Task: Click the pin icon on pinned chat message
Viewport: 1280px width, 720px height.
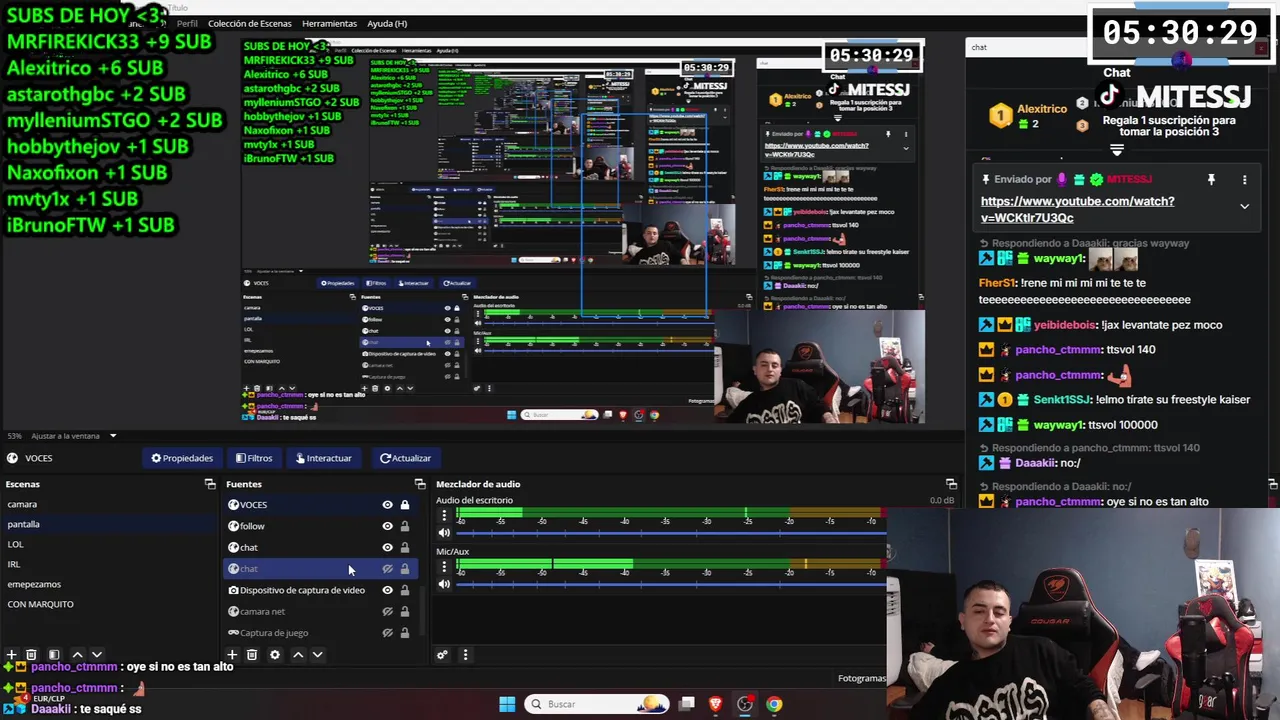Action: click(x=1211, y=180)
